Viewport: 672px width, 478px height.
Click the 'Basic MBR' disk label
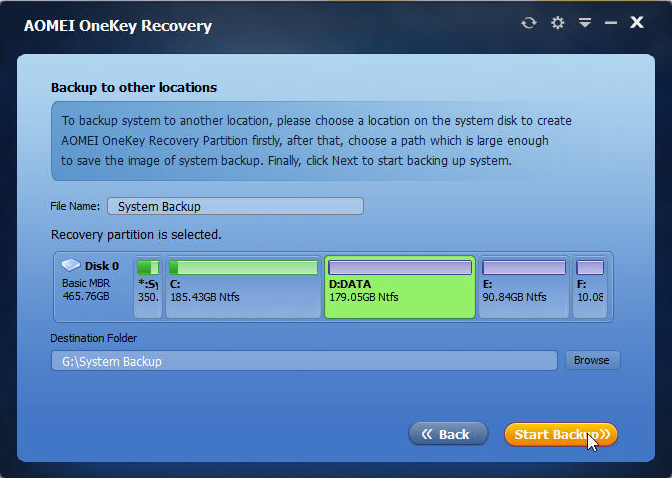86,283
